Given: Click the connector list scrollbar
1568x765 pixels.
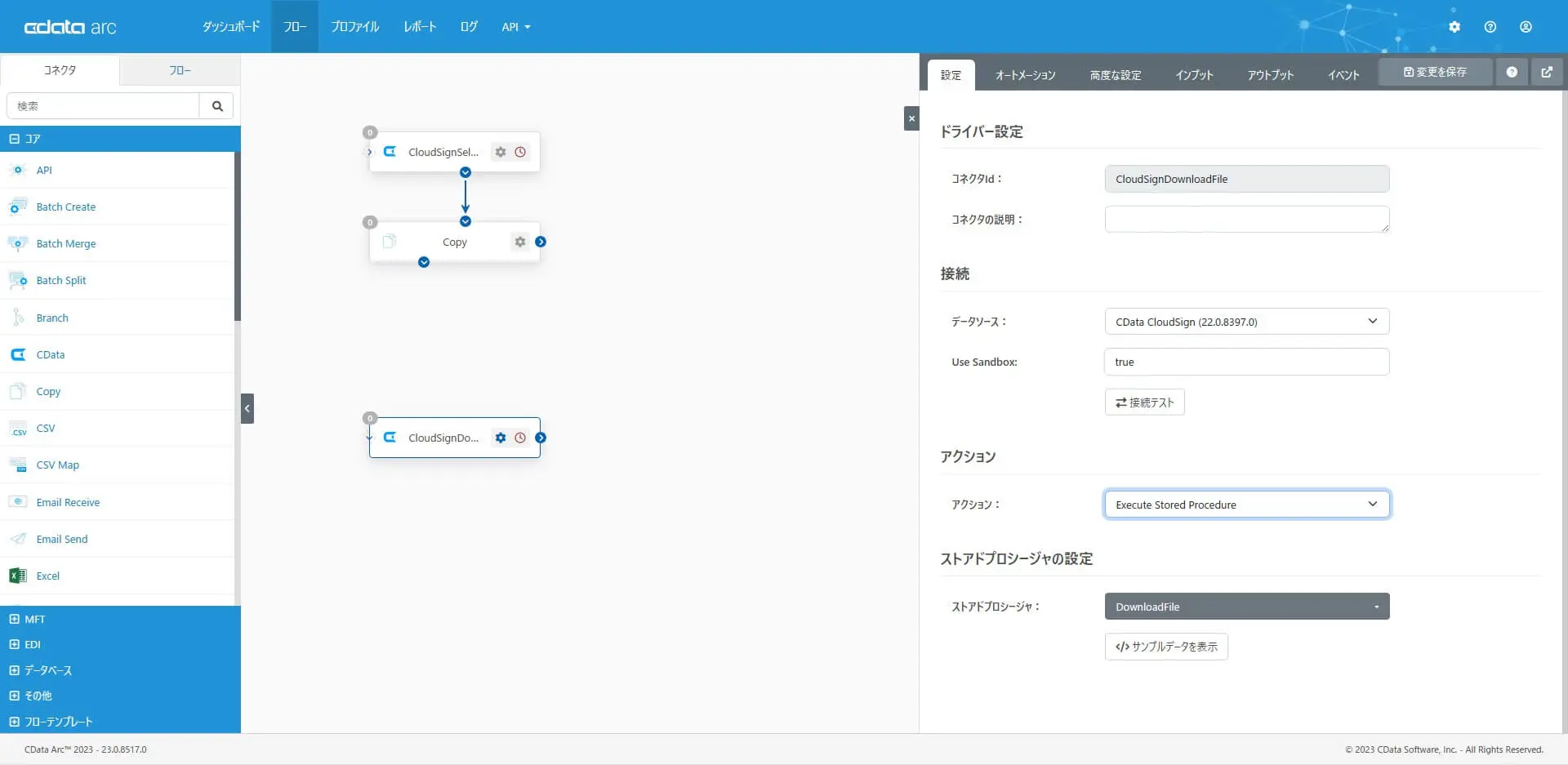Looking at the screenshot, I should point(238,237).
